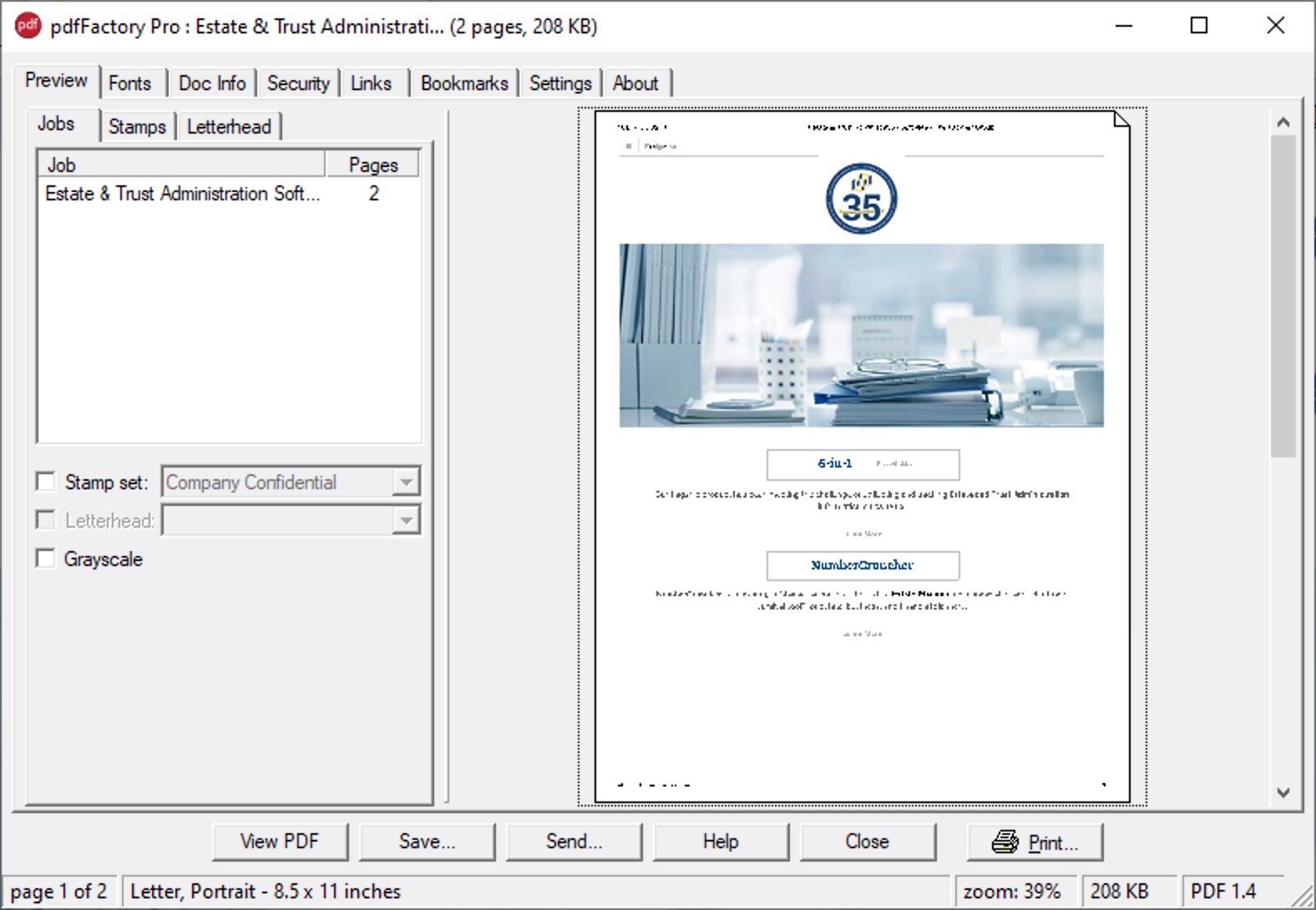Click the scroll up arrow in preview

point(1283,123)
